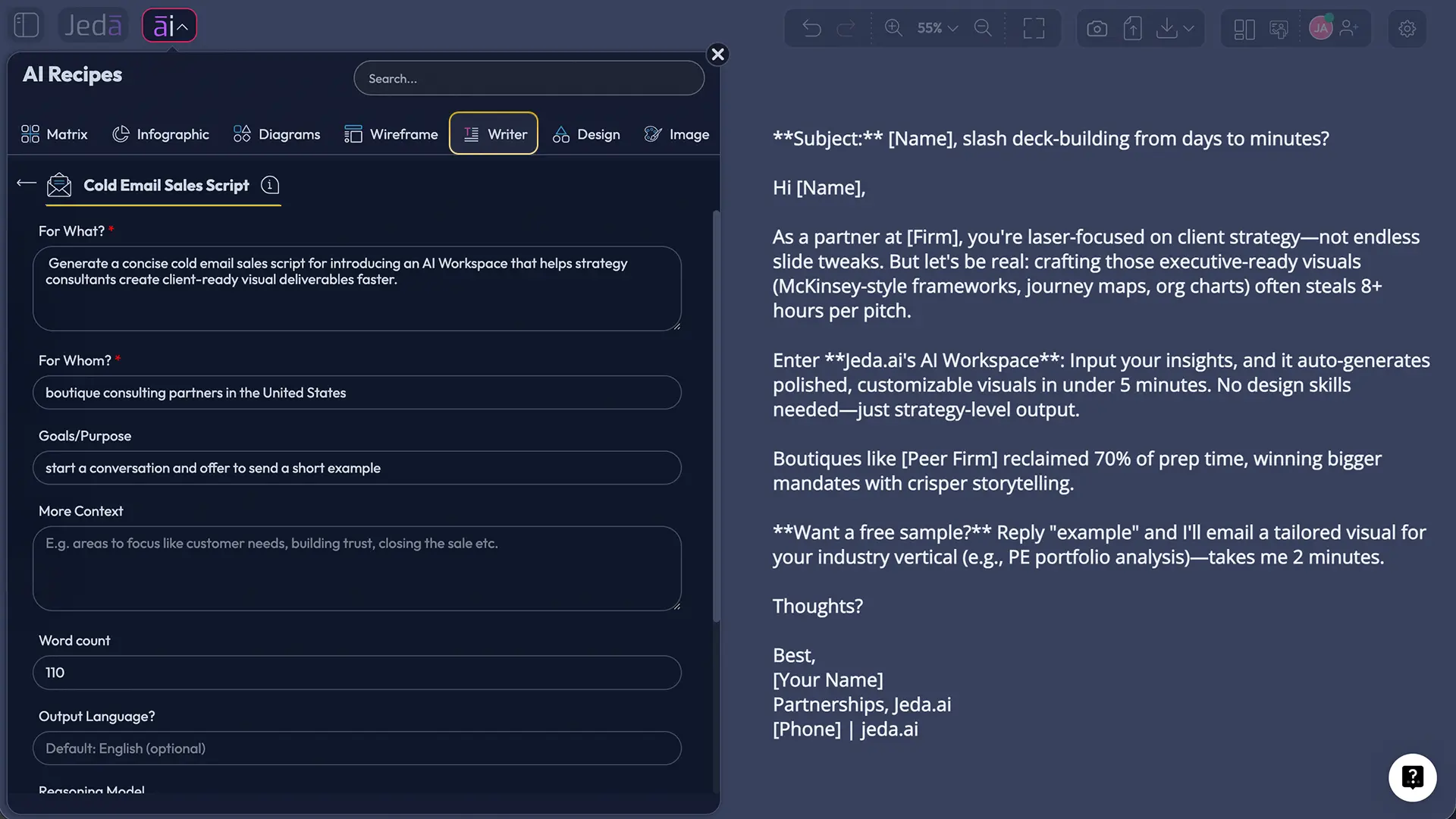The height and width of the screenshot is (819, 1456).
Task: Click the upload/share file icon
Action: click(x=1132, y=29)
